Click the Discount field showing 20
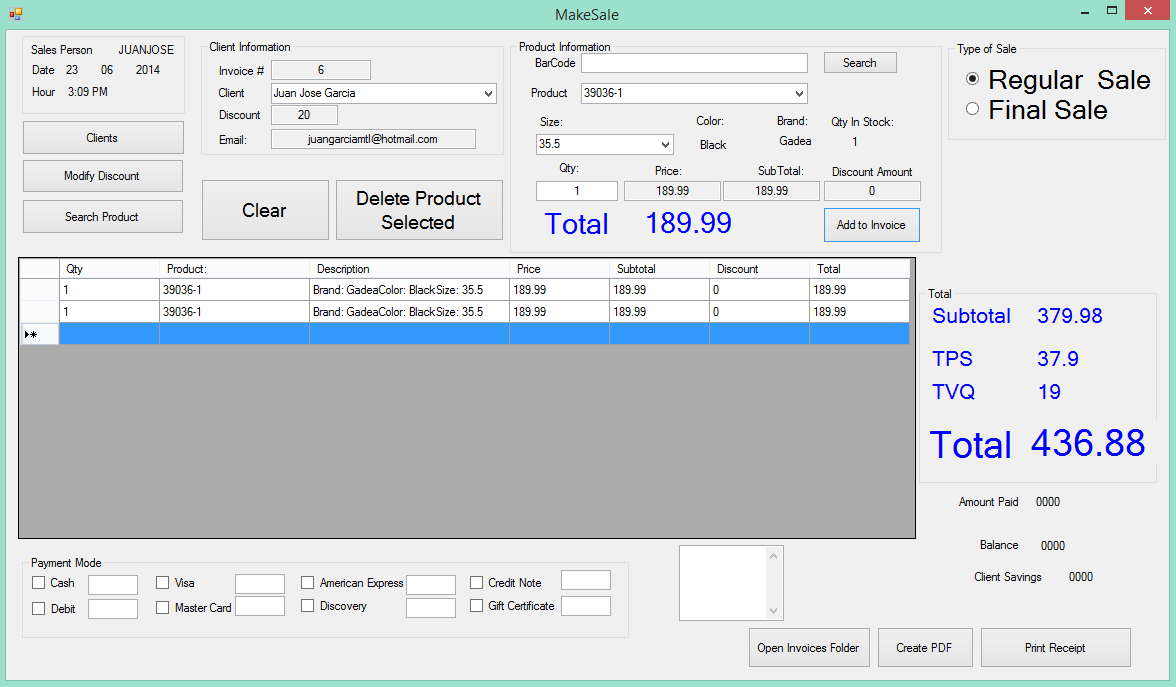The width and height of the screenshot is (1176, 687). (304, 115)
